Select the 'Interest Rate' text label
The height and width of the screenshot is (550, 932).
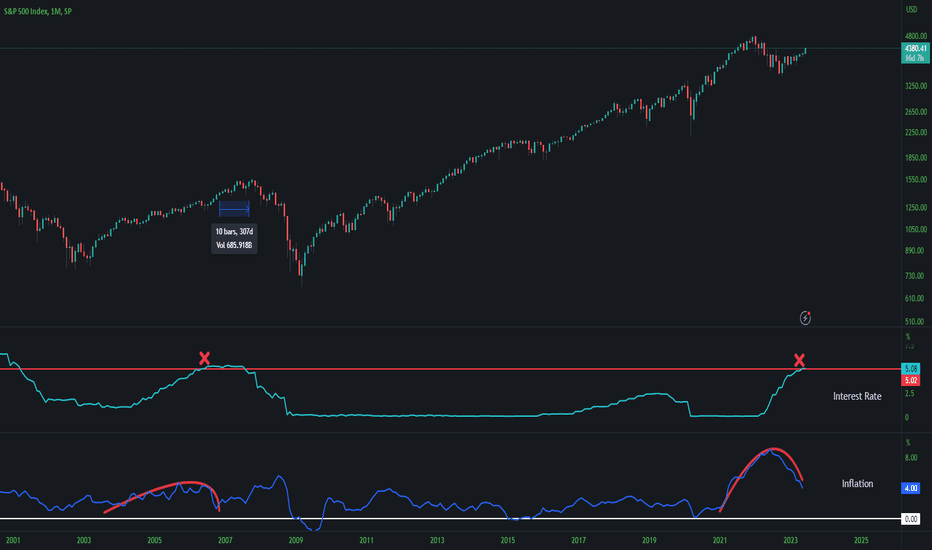coord(857,396)
